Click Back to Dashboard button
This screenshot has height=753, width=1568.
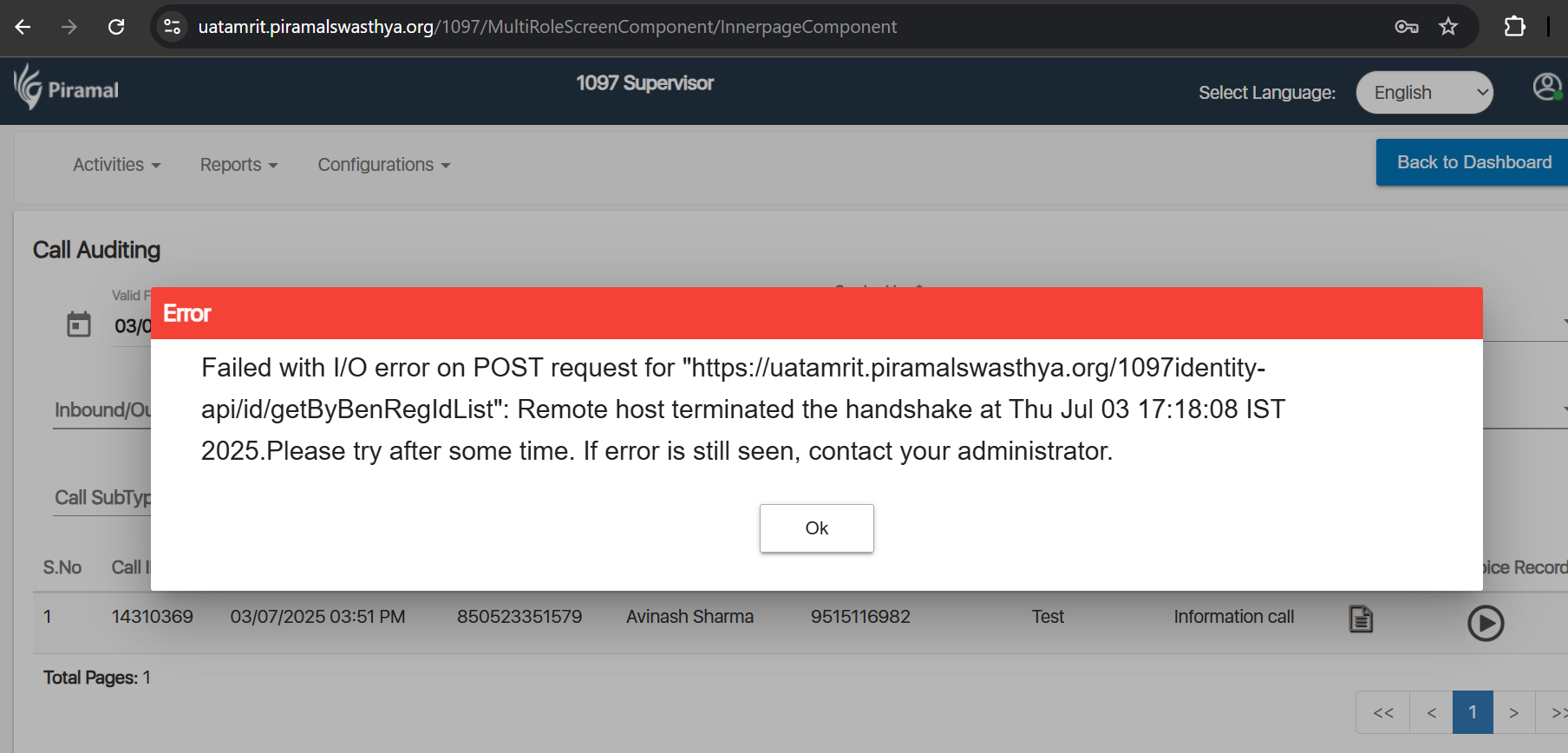1473,162
